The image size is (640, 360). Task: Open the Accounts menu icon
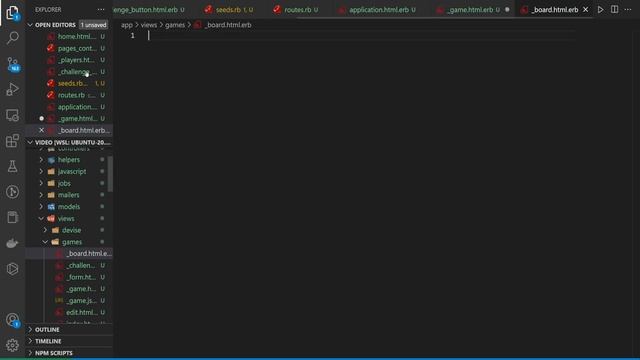[13, 320]
